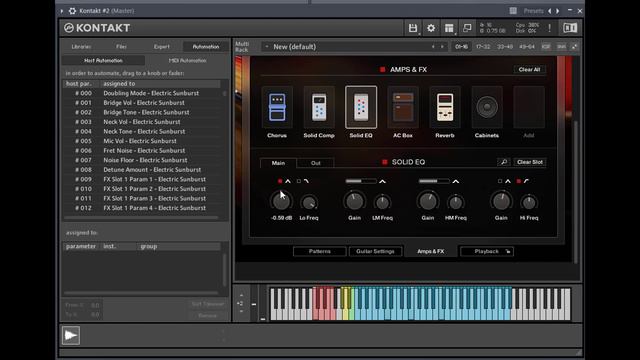
Task: Click the plugin settings gear in title bar
Action: pyautogui.click(x=72, y=11)
